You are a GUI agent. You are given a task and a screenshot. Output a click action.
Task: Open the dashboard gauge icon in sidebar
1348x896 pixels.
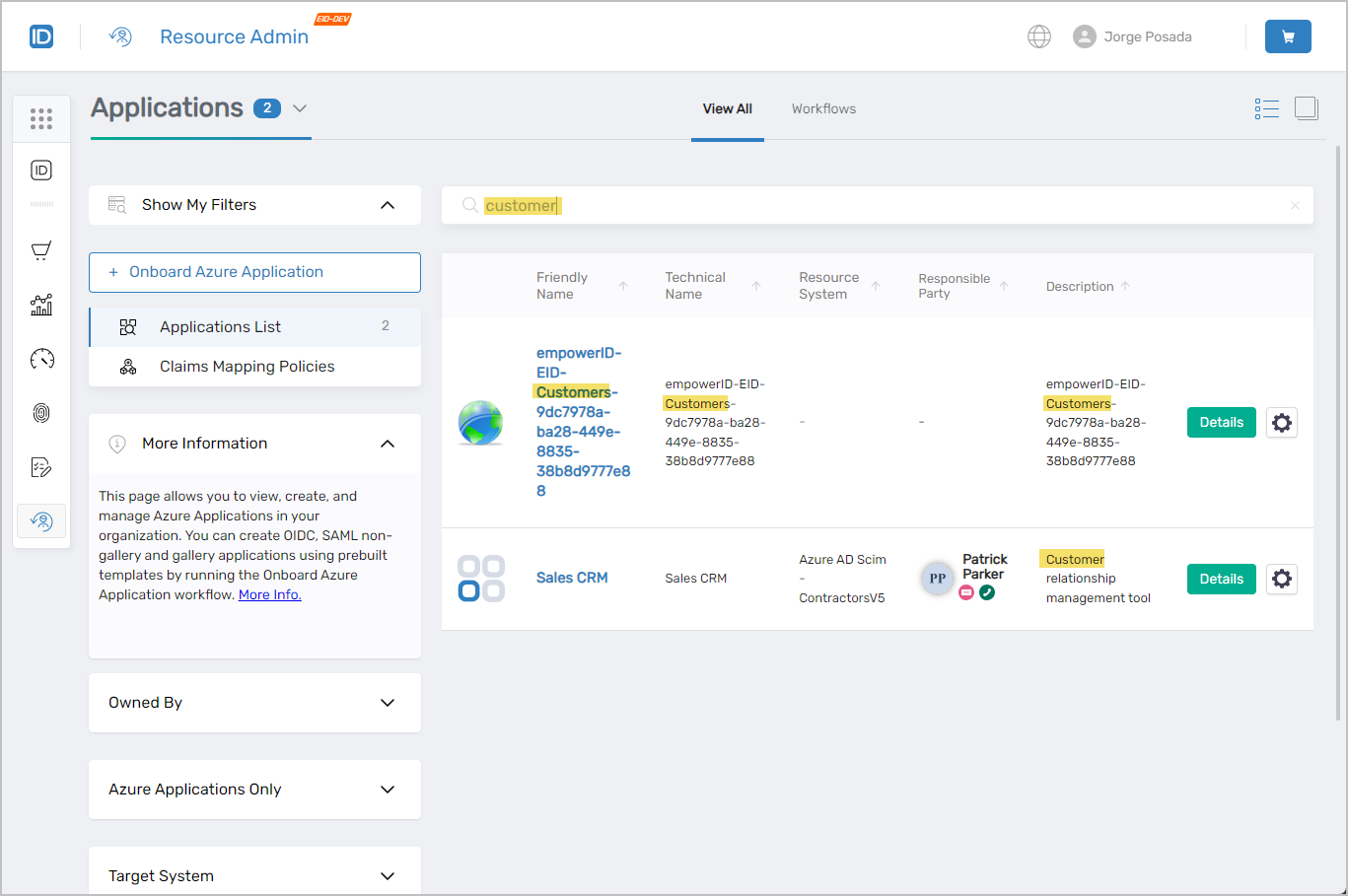pos(41,359)
